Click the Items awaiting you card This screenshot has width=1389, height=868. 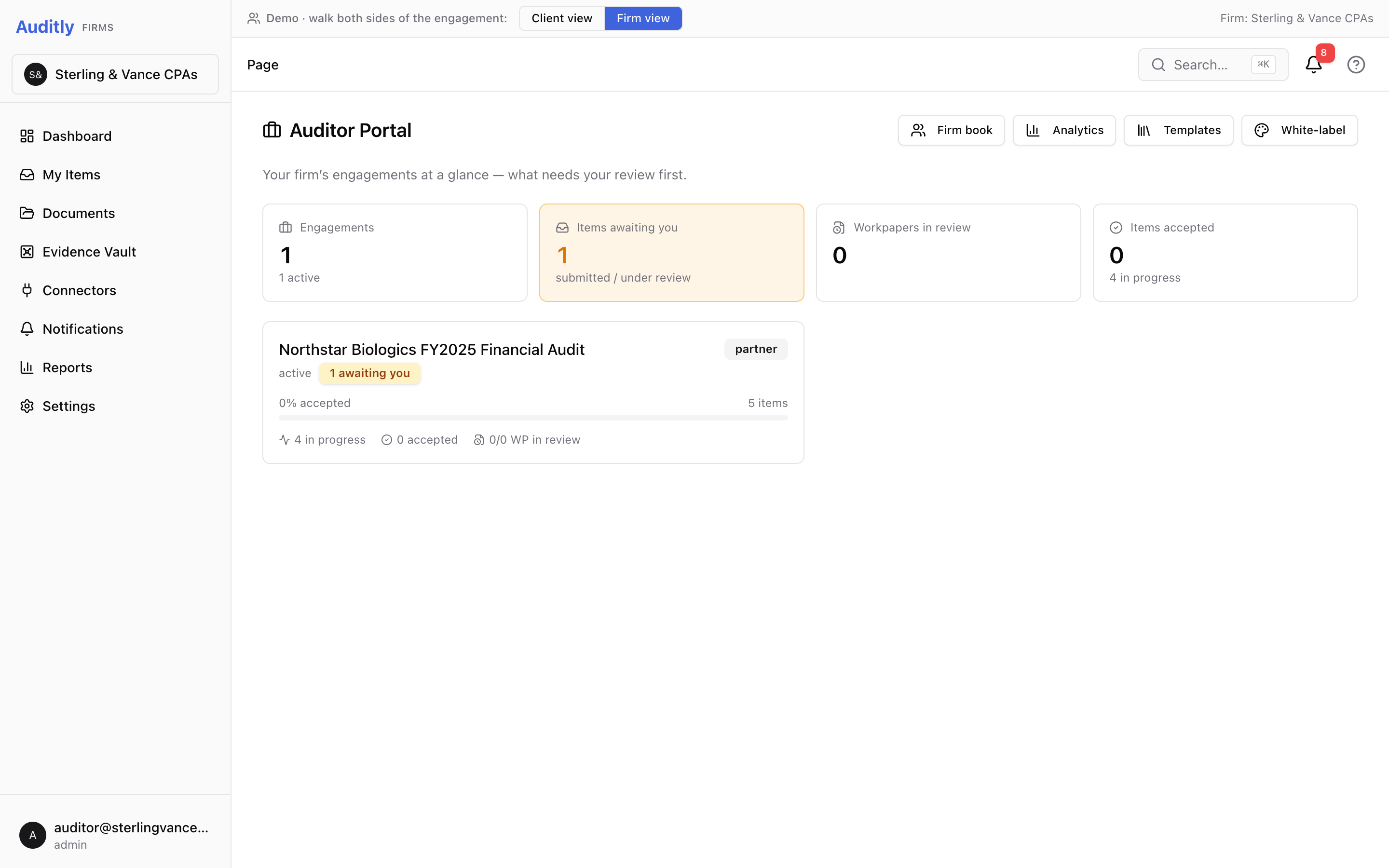coord(671,253)
